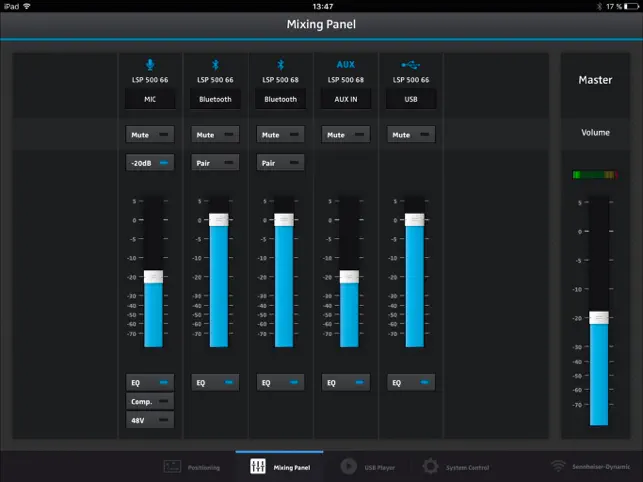Mute the LSP 500 68 Bluetooth channel

pos(280,135)
